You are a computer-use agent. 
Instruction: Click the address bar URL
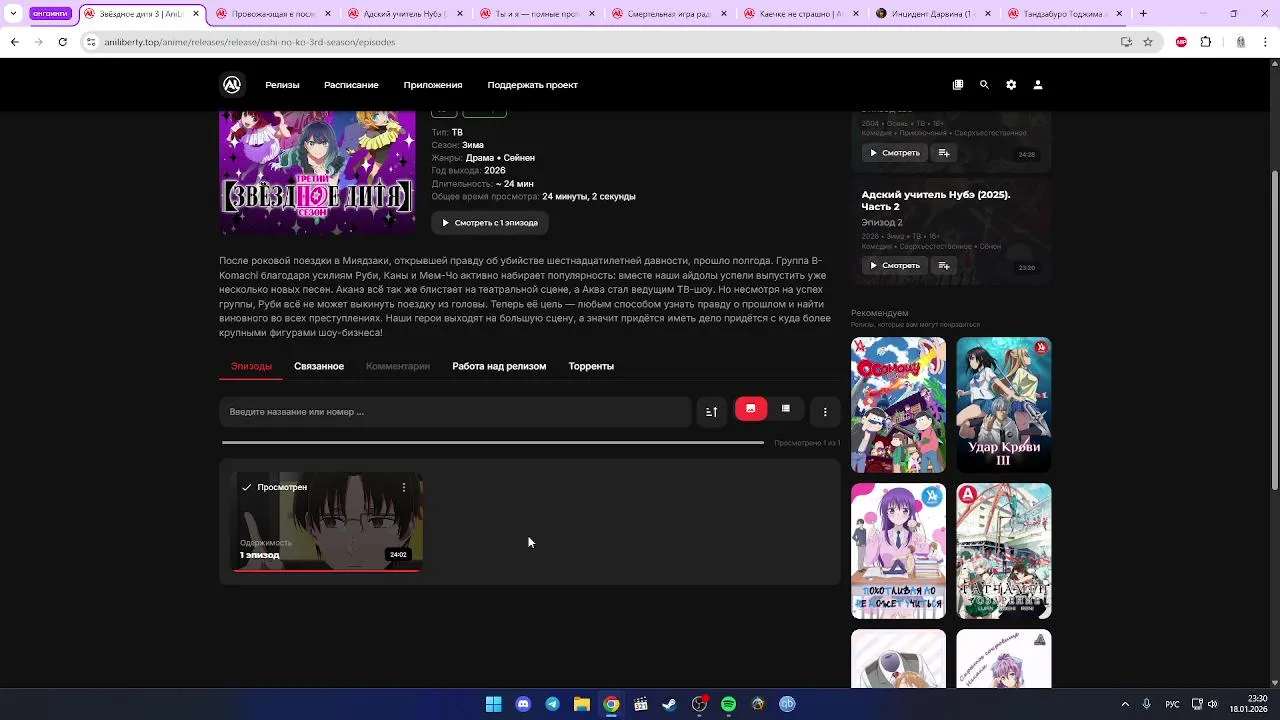point(249,42)
